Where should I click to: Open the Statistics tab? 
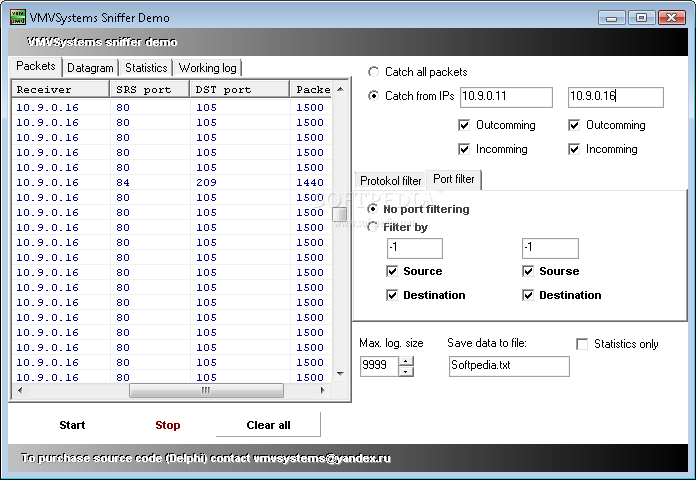(146, 68)
